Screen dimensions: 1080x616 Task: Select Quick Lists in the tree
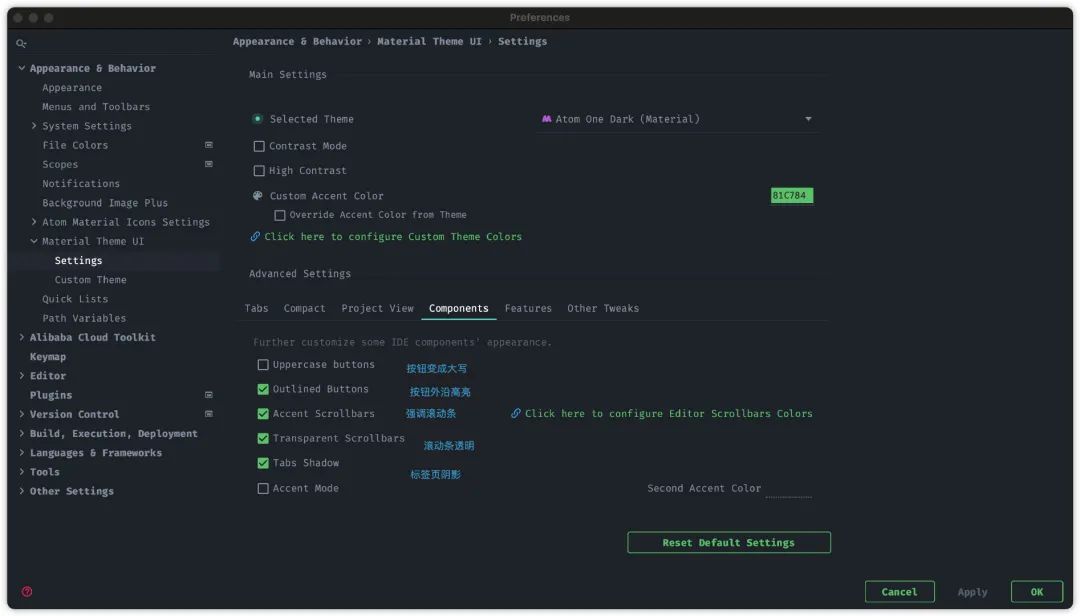pos(75,299)
